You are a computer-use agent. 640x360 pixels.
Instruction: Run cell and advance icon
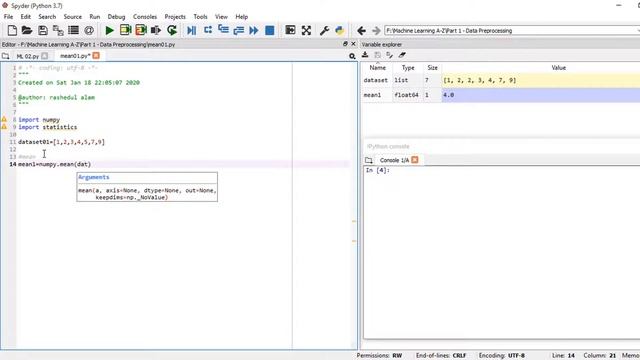(x=141, y=30)
